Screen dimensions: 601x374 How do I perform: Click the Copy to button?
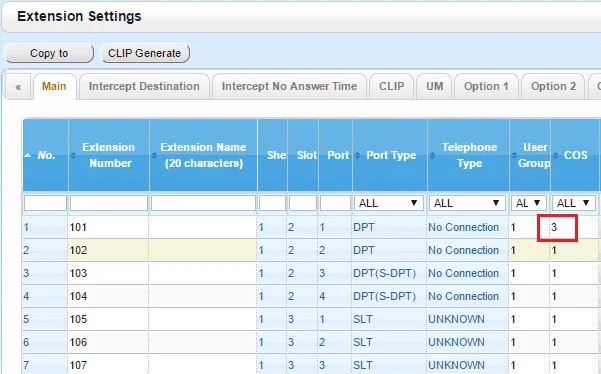click(49, 53)
